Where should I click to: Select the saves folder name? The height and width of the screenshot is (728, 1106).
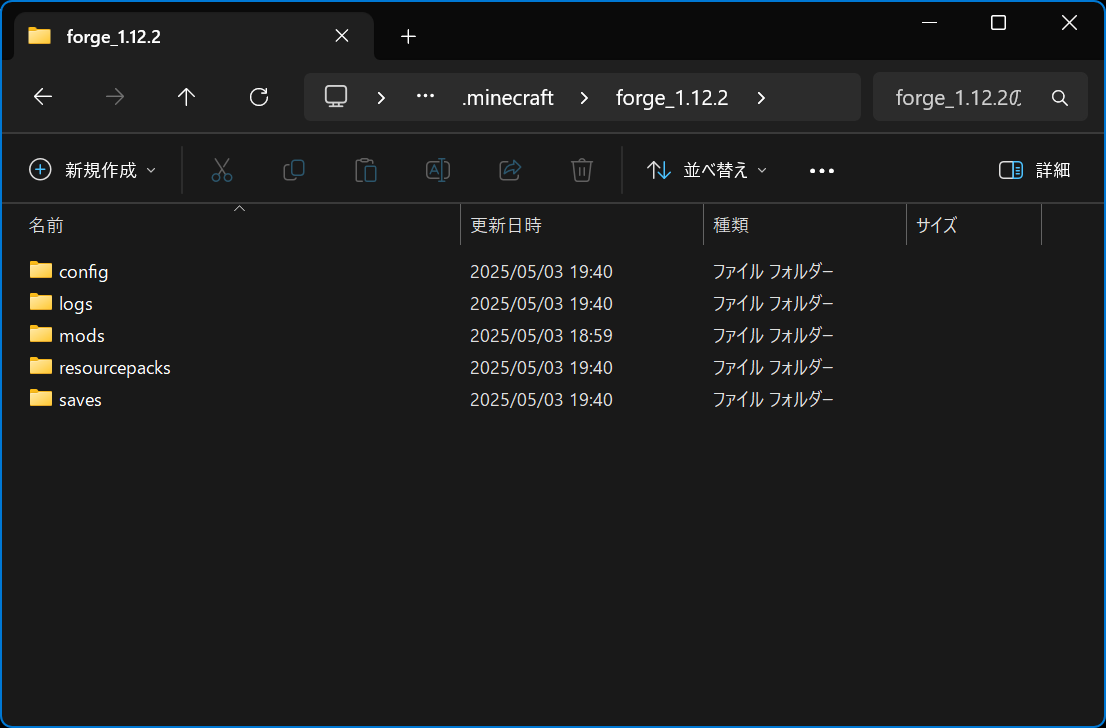(x=80, y=400)
